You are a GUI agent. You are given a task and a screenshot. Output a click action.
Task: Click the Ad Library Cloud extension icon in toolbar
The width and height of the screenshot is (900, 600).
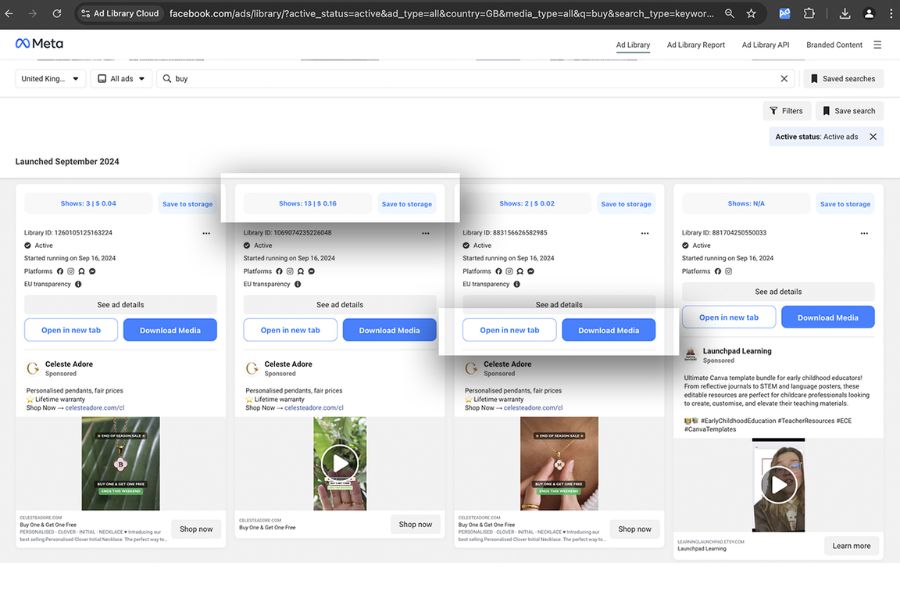[785, 13]
